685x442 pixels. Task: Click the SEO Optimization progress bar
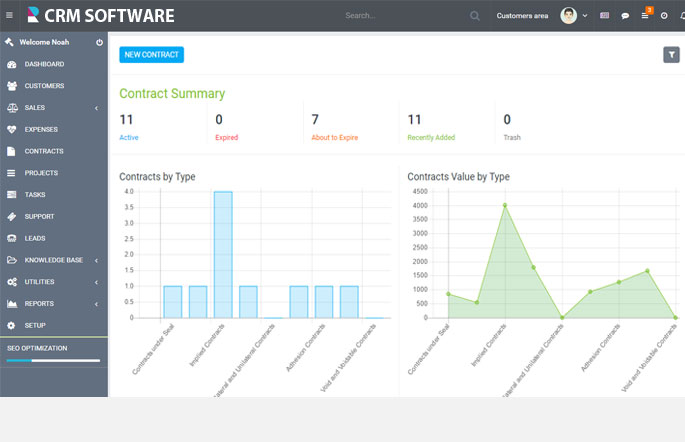click(x=53, y=360)
